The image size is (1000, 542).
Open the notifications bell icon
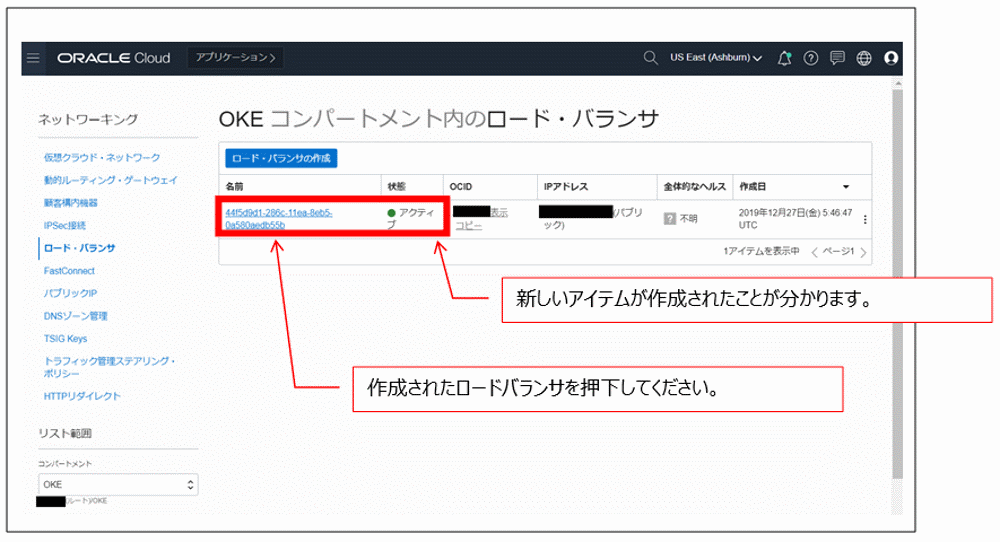784,58
